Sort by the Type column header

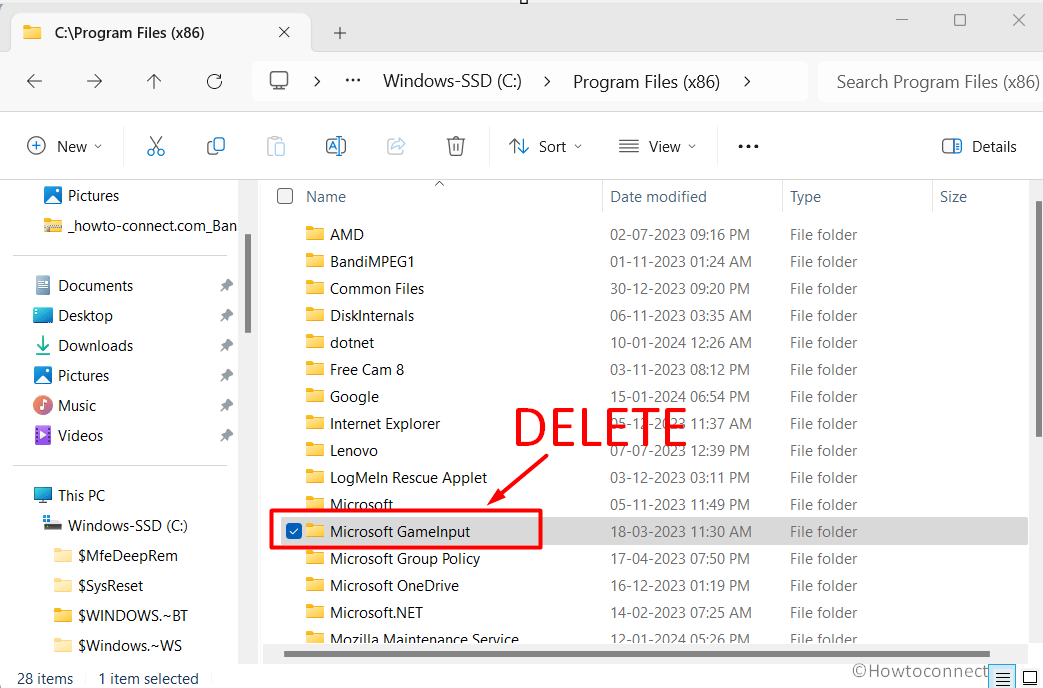[805, 197]
